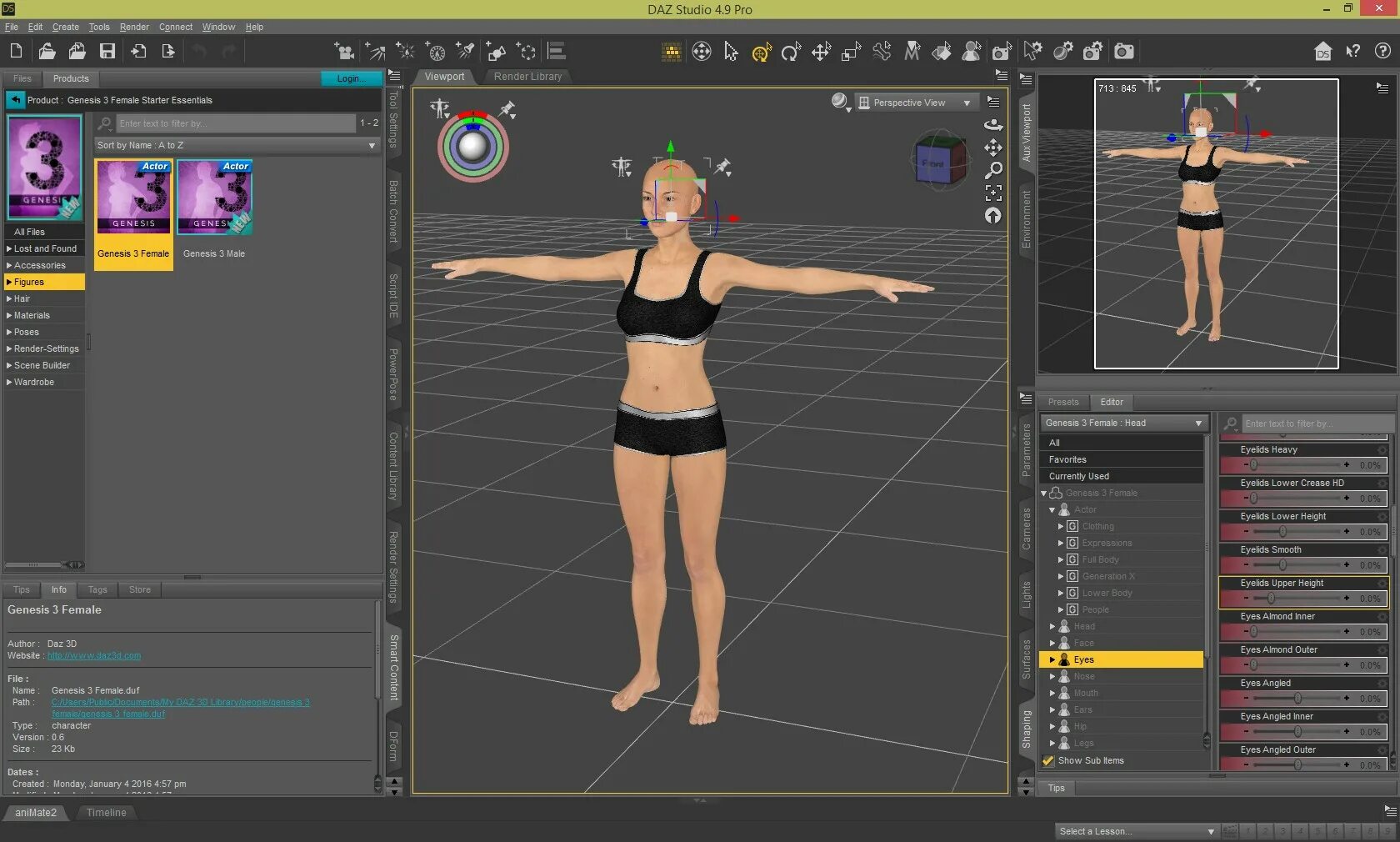
Task: Select the Scale tool
Action: [851, 52]
